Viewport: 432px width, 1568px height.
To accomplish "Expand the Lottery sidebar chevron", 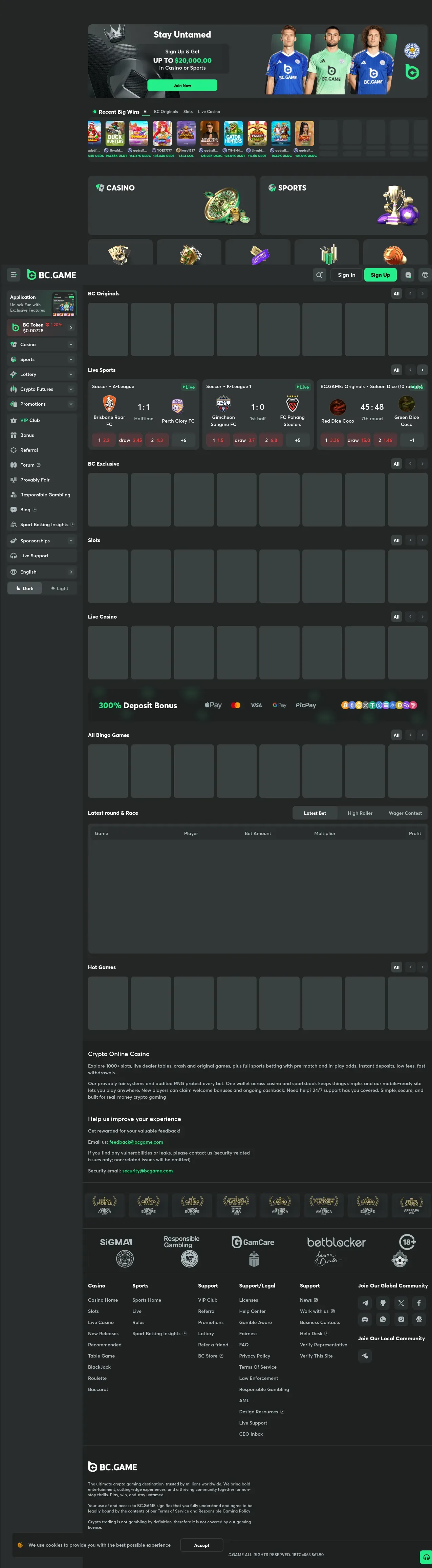I will point(71,374).
